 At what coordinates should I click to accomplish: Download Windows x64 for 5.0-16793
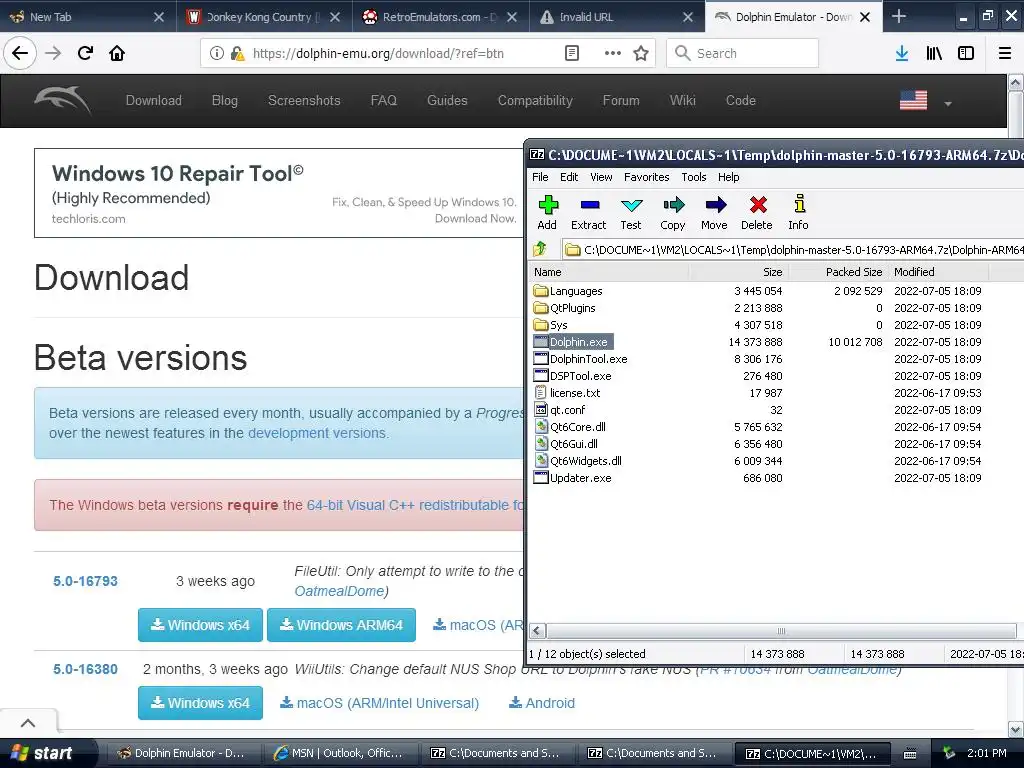(200, 625)
